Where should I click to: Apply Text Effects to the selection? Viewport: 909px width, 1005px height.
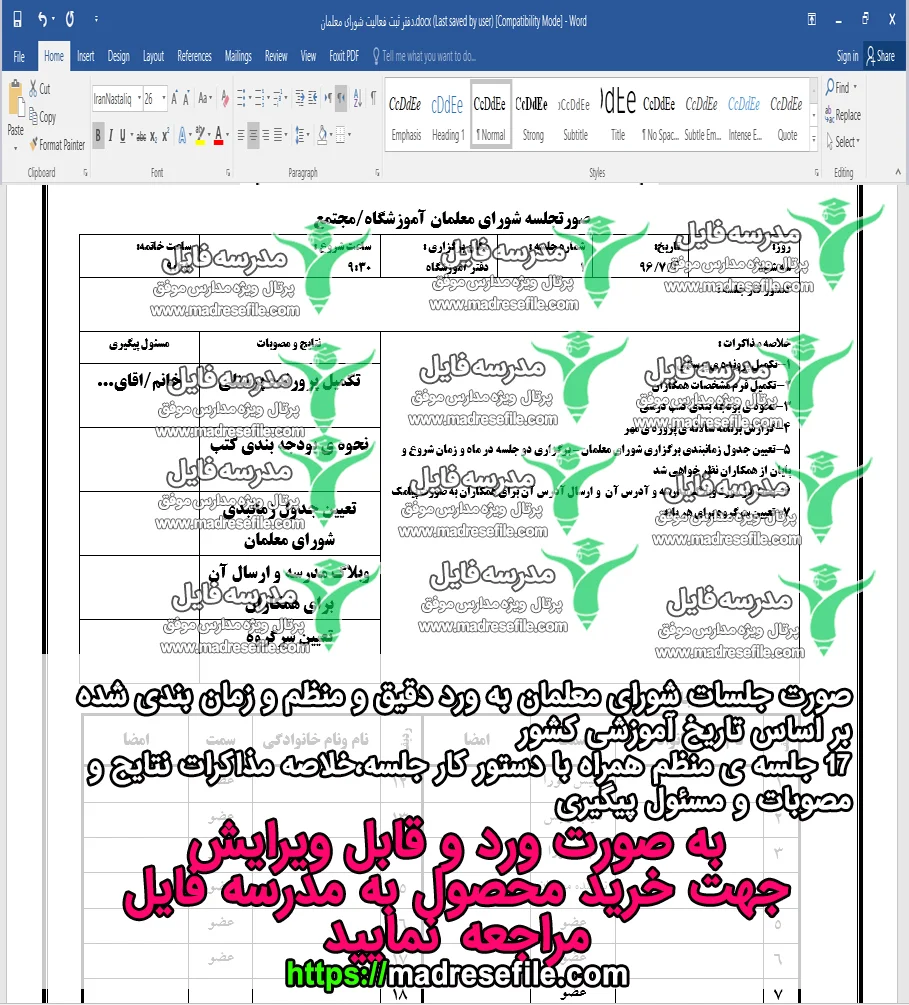point(183,135)
